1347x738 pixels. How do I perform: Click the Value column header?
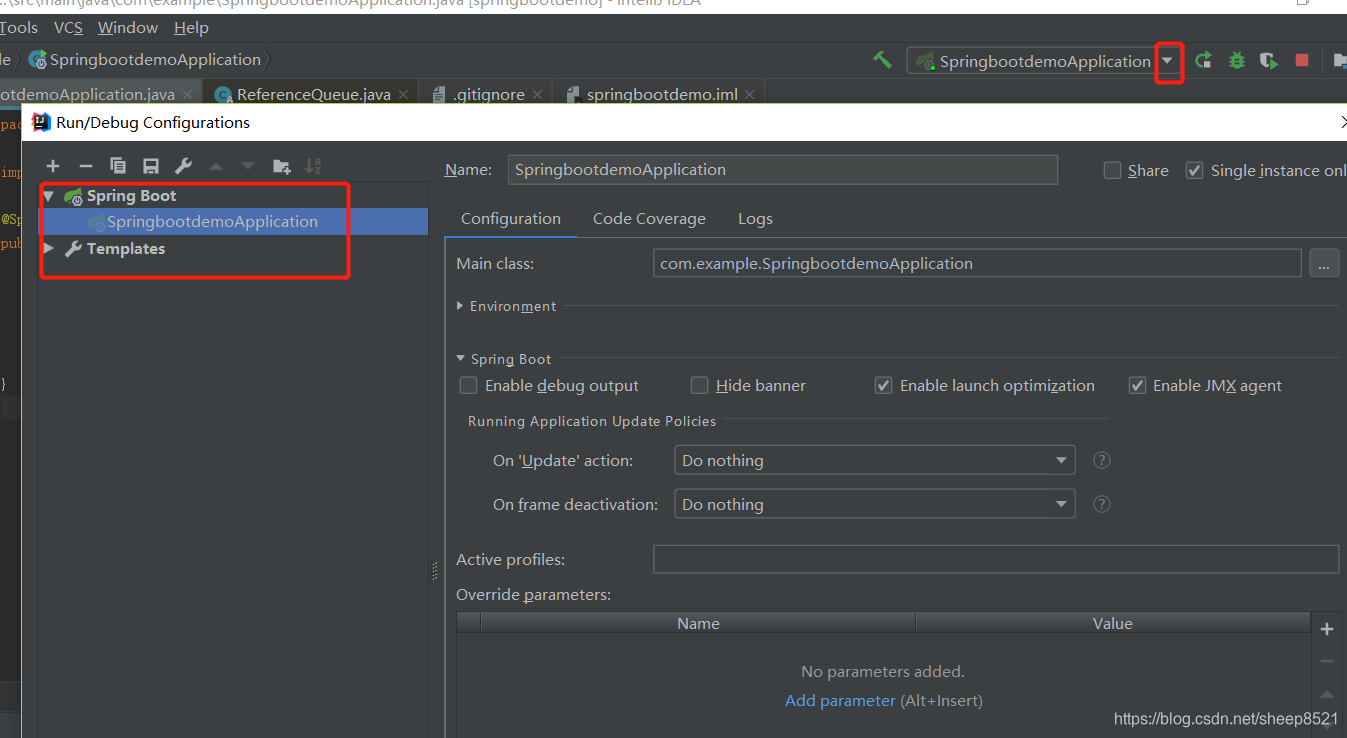pyautogui.click(x=1113, y=623)
